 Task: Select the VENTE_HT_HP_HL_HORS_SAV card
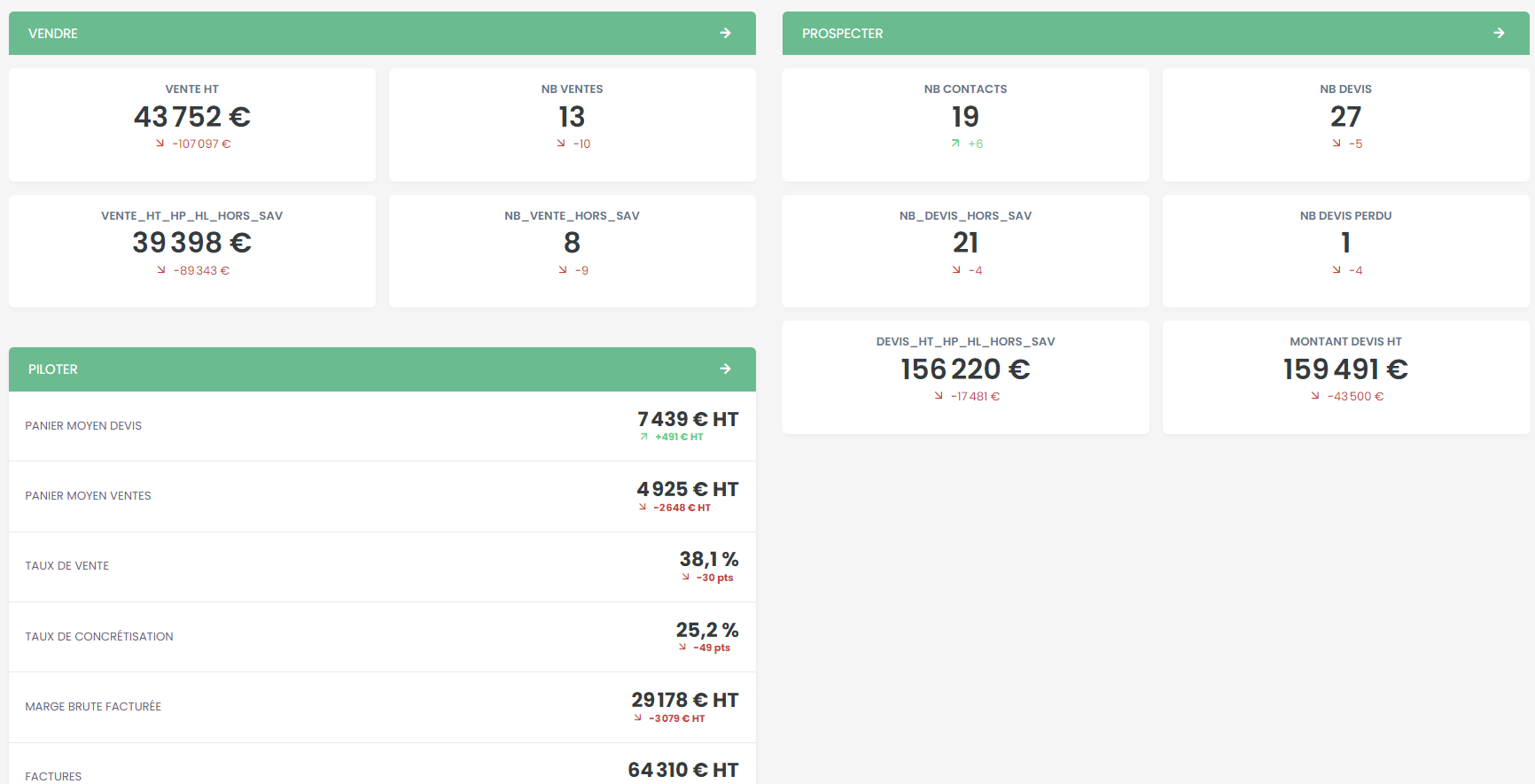coord(191,252)
